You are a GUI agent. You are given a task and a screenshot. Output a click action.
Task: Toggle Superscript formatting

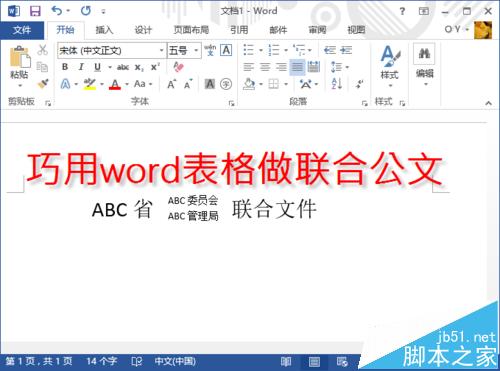tap(155, 67)
